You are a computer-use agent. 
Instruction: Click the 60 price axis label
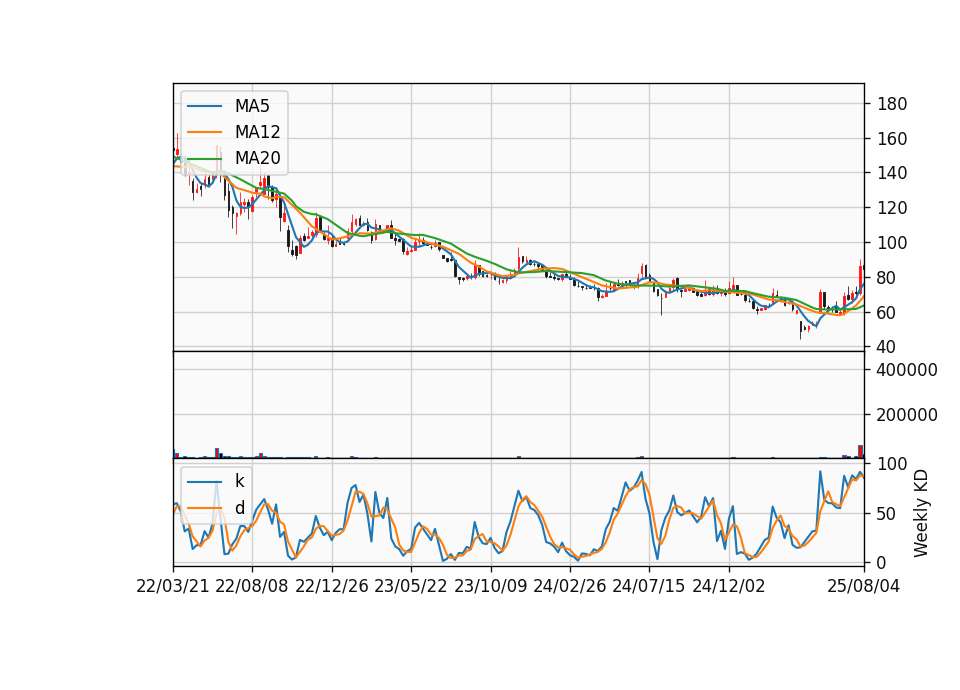tap(887, 313)
